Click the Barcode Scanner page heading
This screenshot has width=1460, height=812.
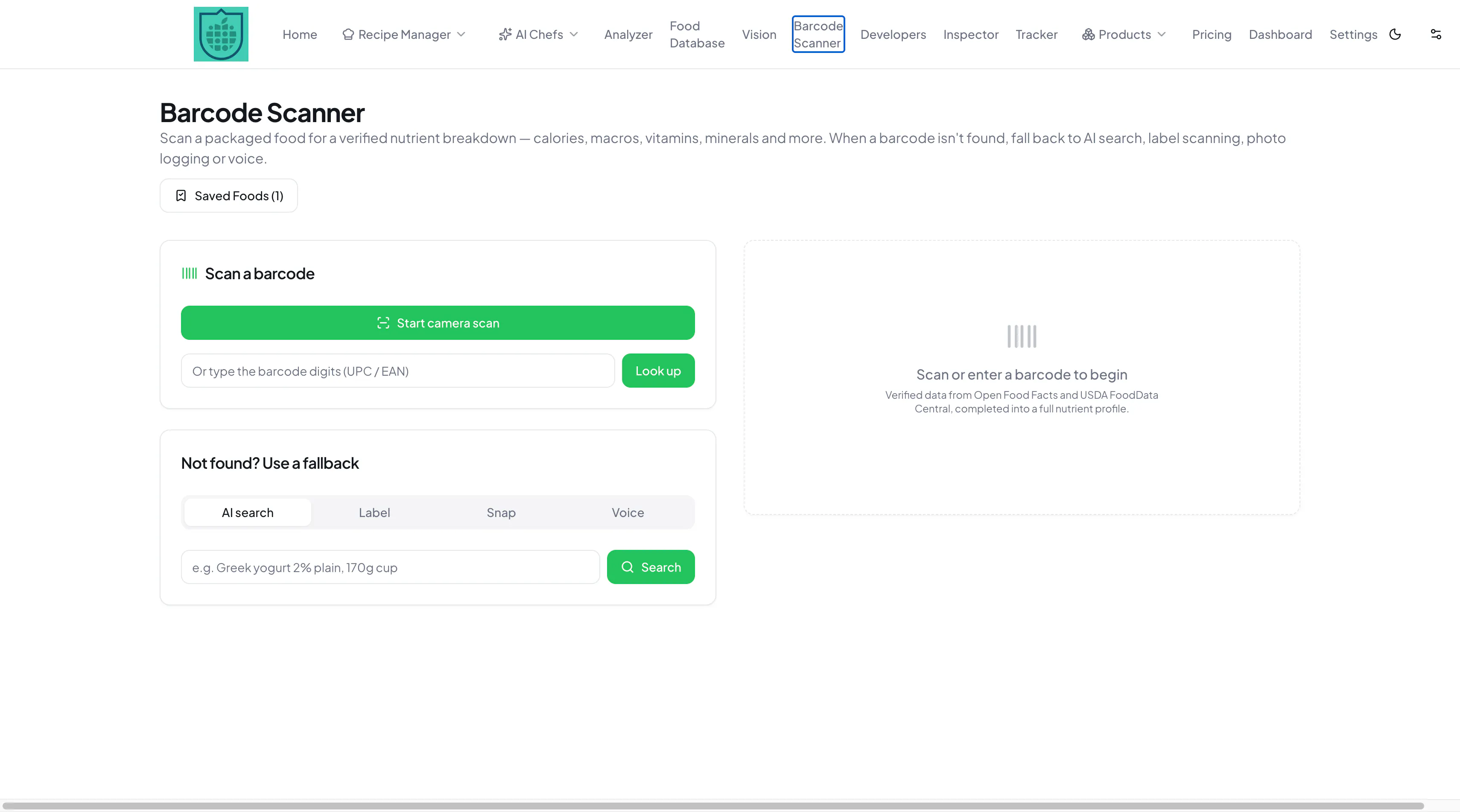[x=262, y=112]
